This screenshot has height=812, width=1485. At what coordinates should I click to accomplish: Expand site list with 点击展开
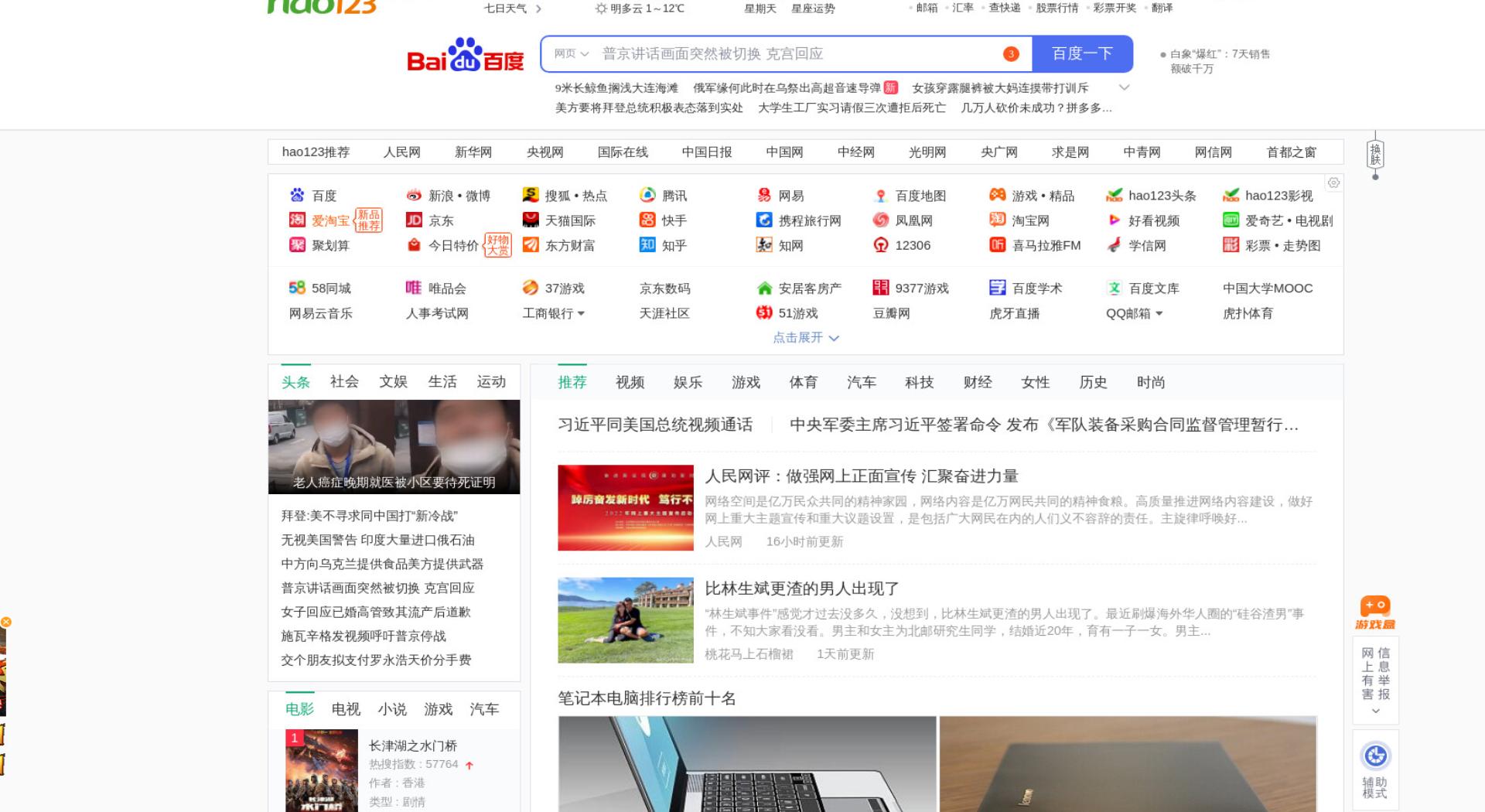(x=805, y=337)
